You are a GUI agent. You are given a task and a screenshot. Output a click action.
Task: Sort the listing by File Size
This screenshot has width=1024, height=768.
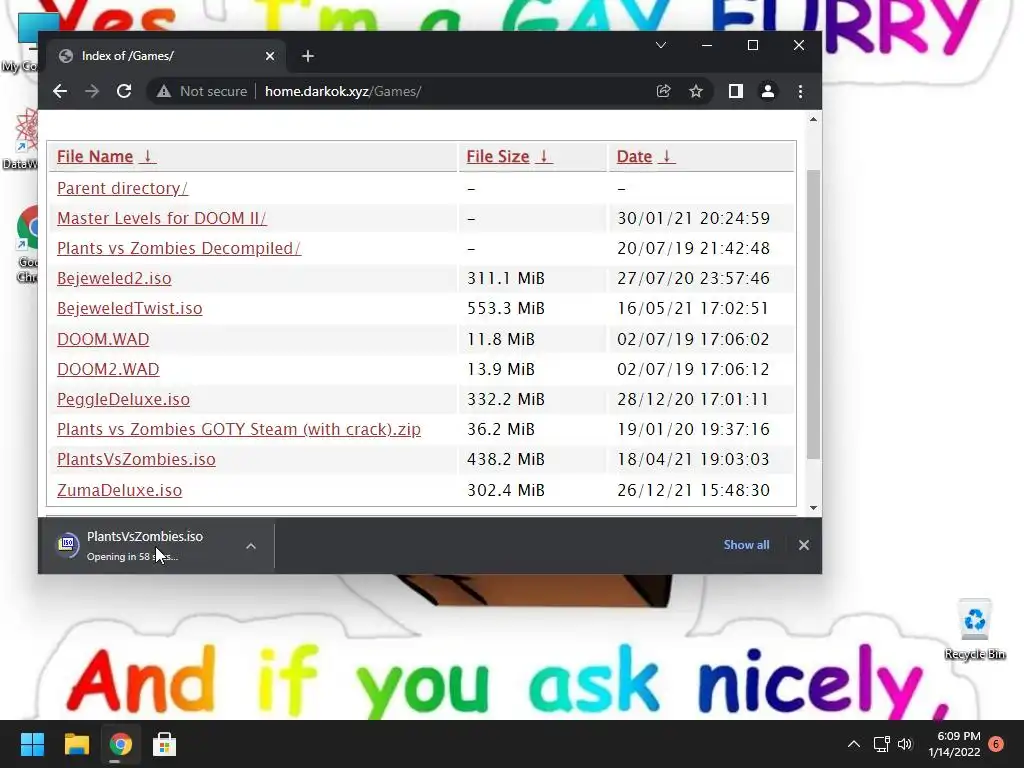[x=498, y=157]
